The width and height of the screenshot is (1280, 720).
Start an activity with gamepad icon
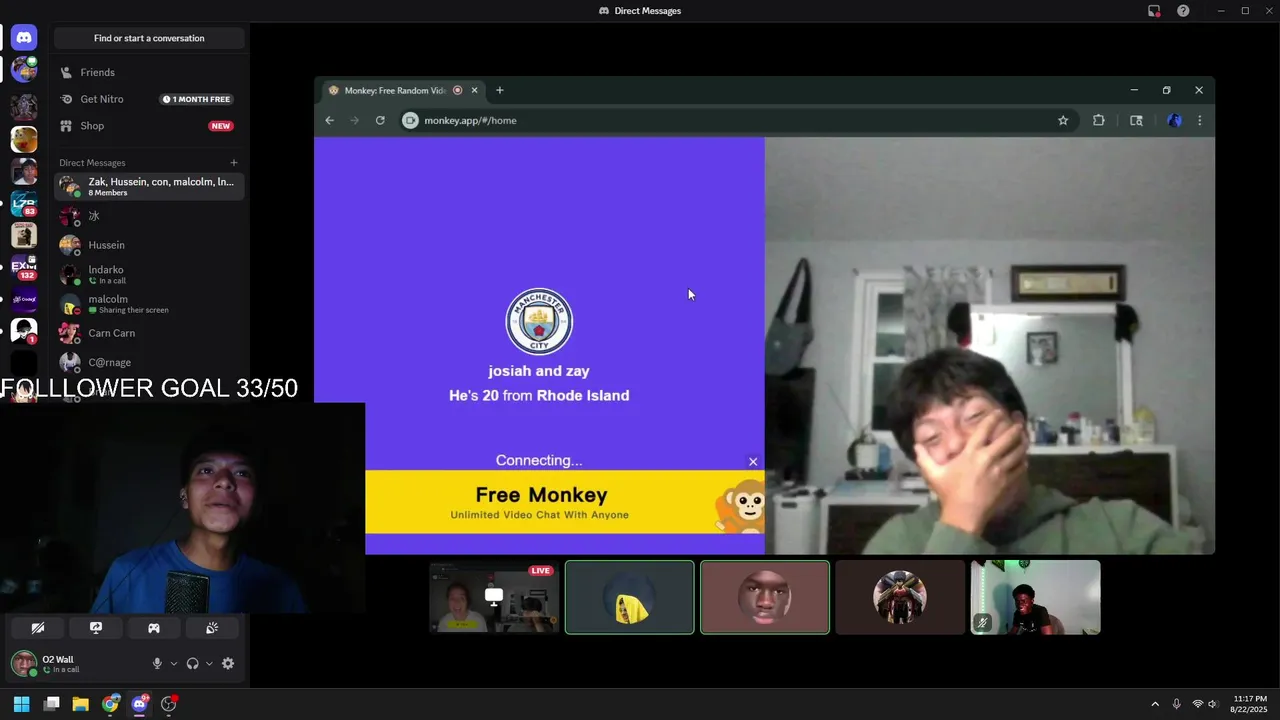pos(154,628)
